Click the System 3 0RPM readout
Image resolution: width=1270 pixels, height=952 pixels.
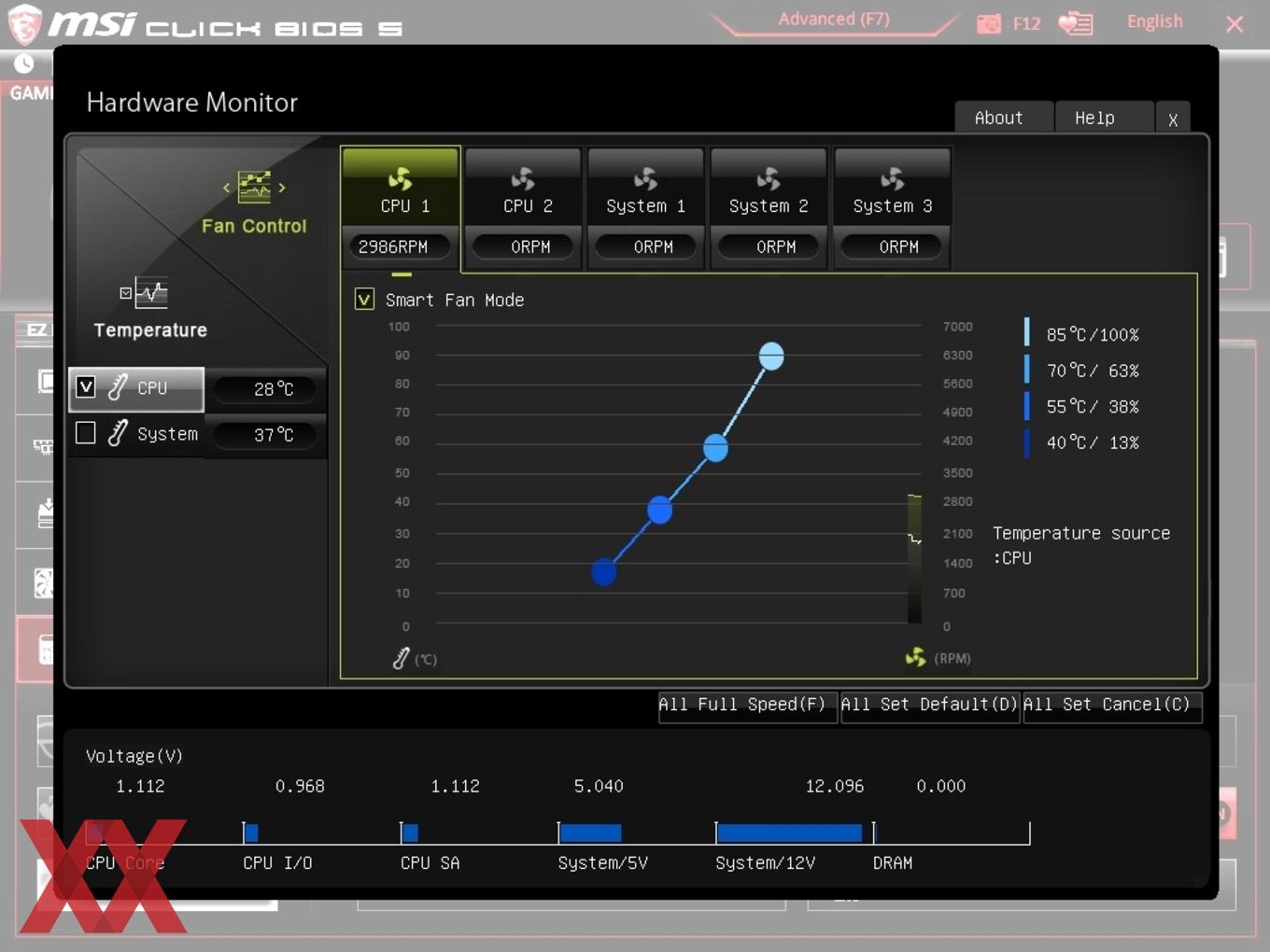[892, 246]
